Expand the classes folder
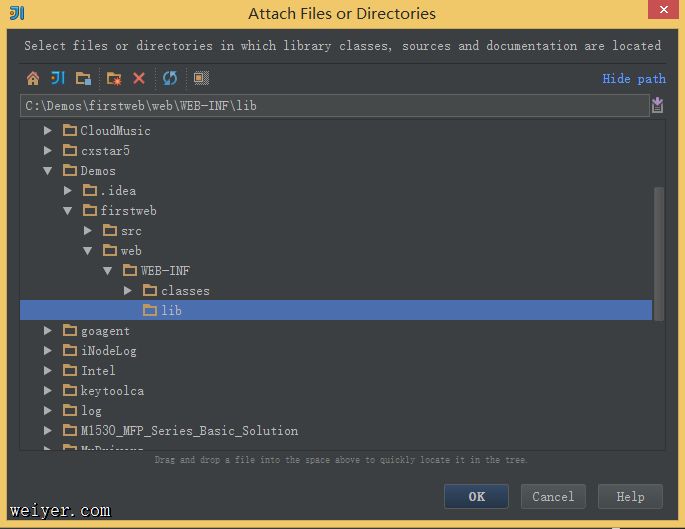This screenshot has width=685, height=529. pos(128,290)
